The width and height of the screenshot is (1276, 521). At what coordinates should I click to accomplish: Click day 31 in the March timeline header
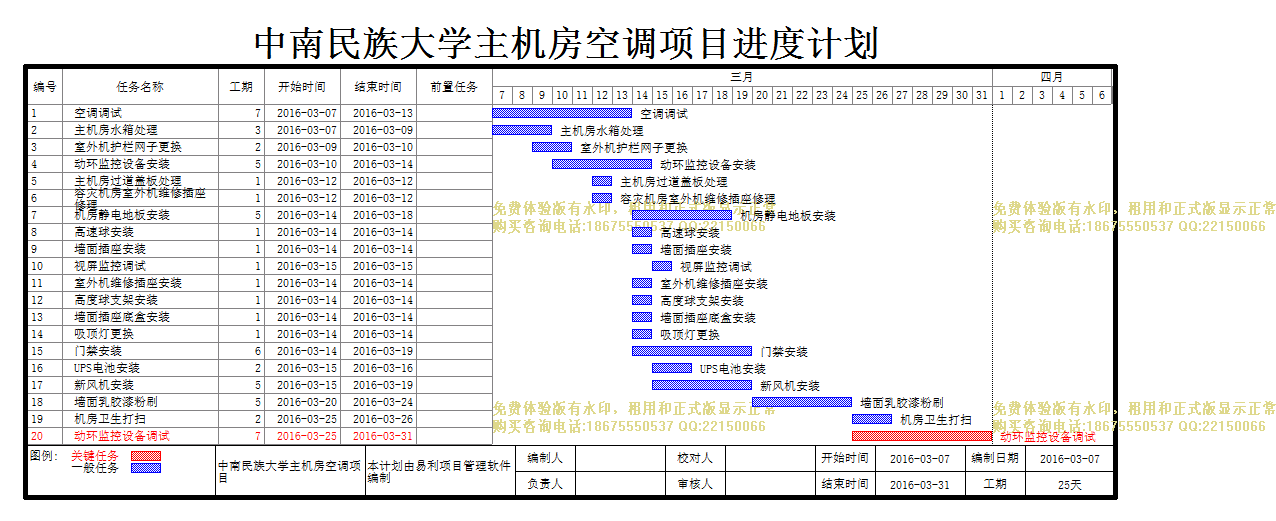(x=982, y=95)
